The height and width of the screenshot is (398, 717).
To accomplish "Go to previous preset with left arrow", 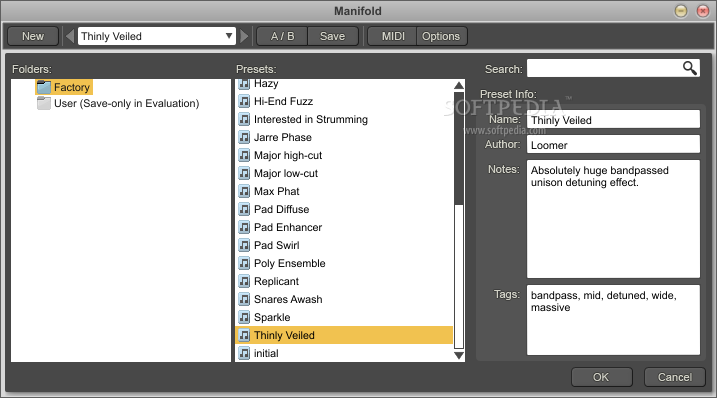I will (x=70, y=36).
